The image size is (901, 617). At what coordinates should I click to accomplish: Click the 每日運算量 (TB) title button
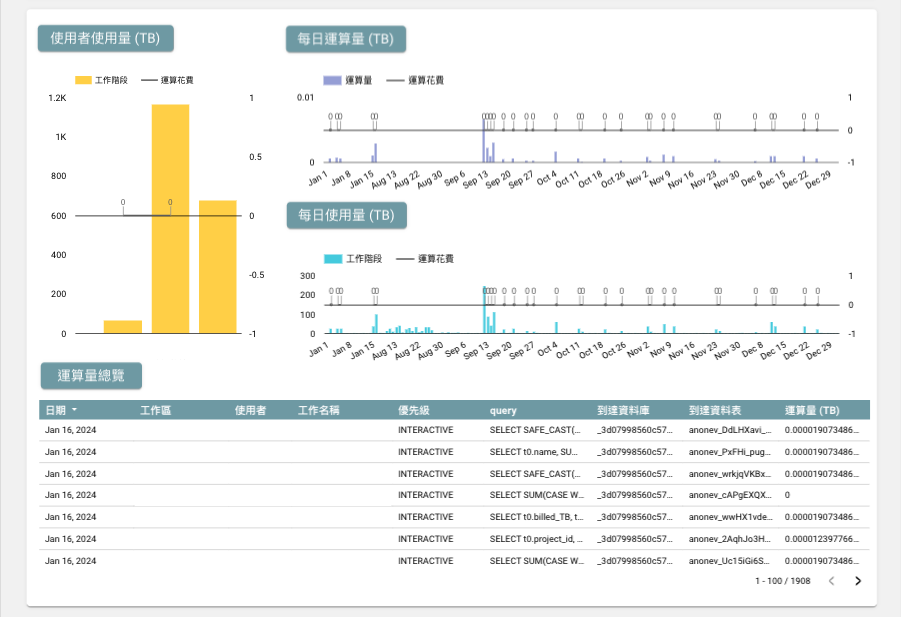[x=346, y=39]
